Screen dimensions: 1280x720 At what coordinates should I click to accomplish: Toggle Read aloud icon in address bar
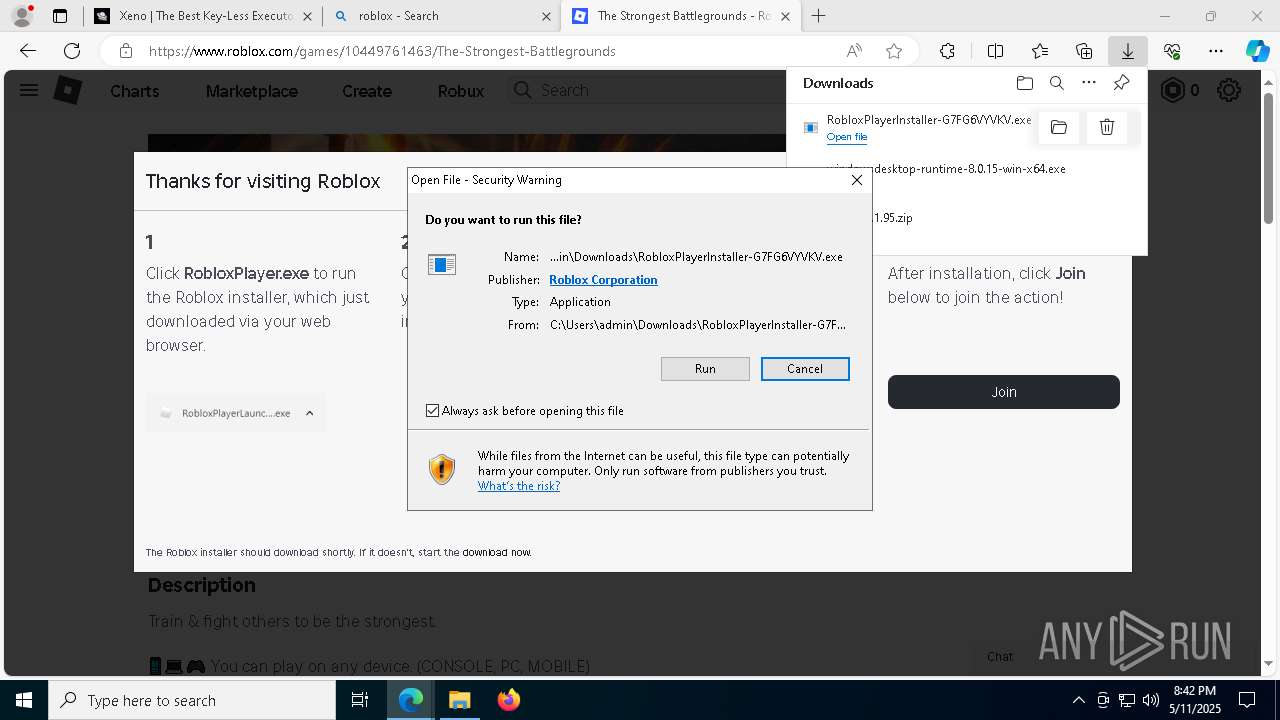tap(854, 51)
